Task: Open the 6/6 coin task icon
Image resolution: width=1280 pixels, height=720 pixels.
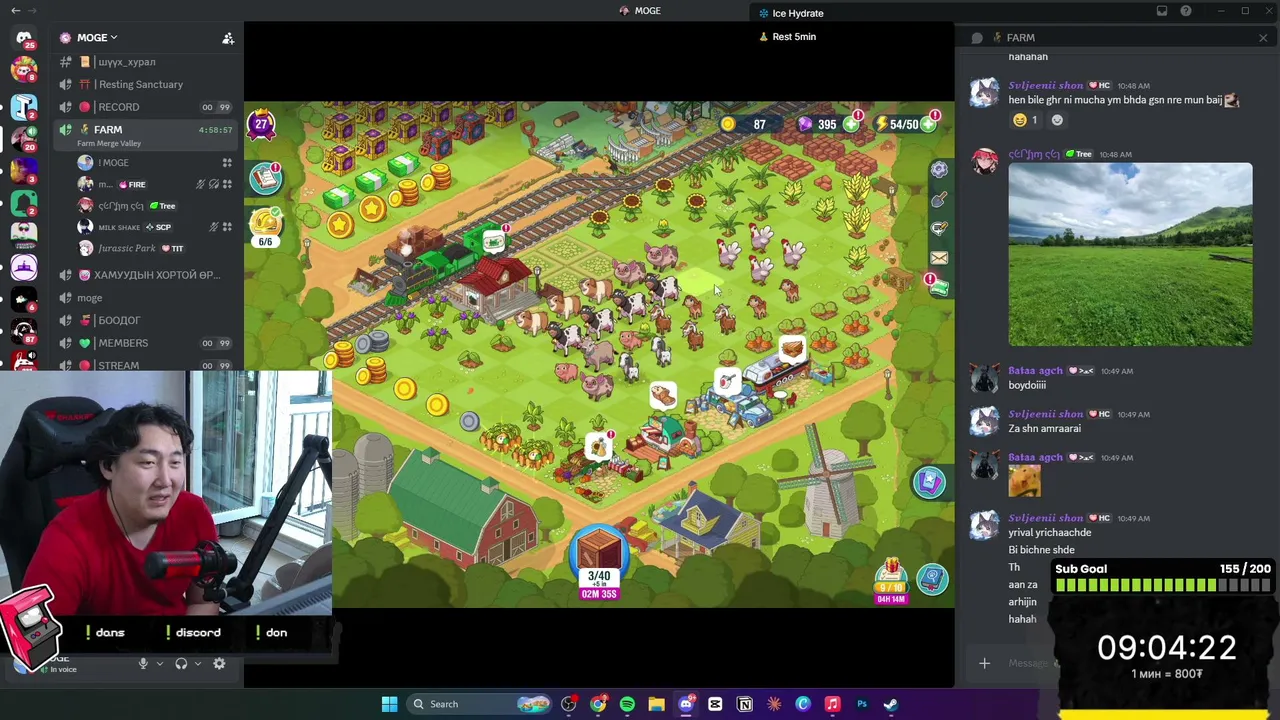Action: (x=266, y=227)
